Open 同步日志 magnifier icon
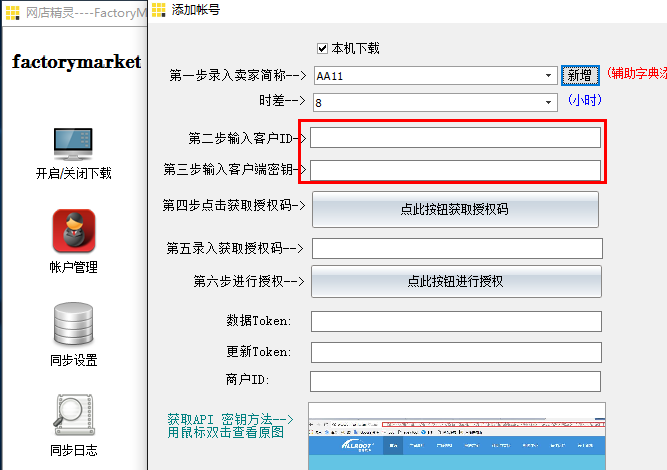 coord(73,415)
